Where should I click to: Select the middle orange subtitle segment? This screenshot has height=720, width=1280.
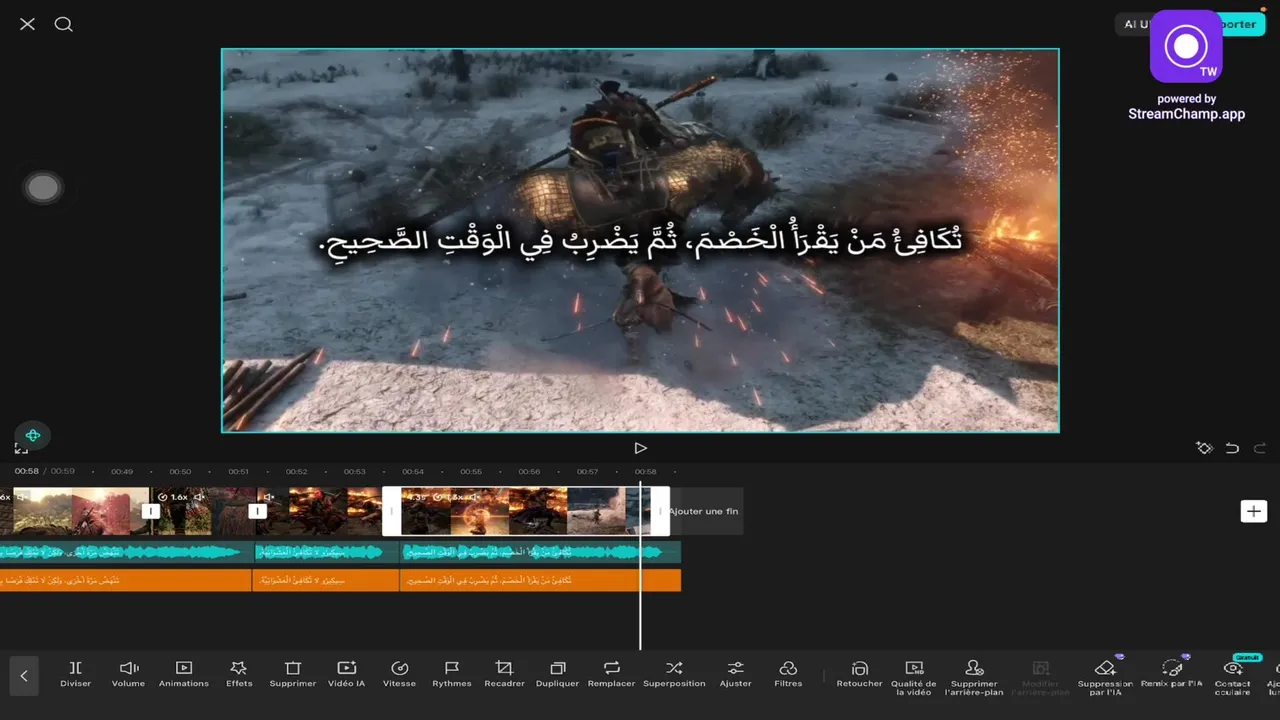tap(326, 580)
